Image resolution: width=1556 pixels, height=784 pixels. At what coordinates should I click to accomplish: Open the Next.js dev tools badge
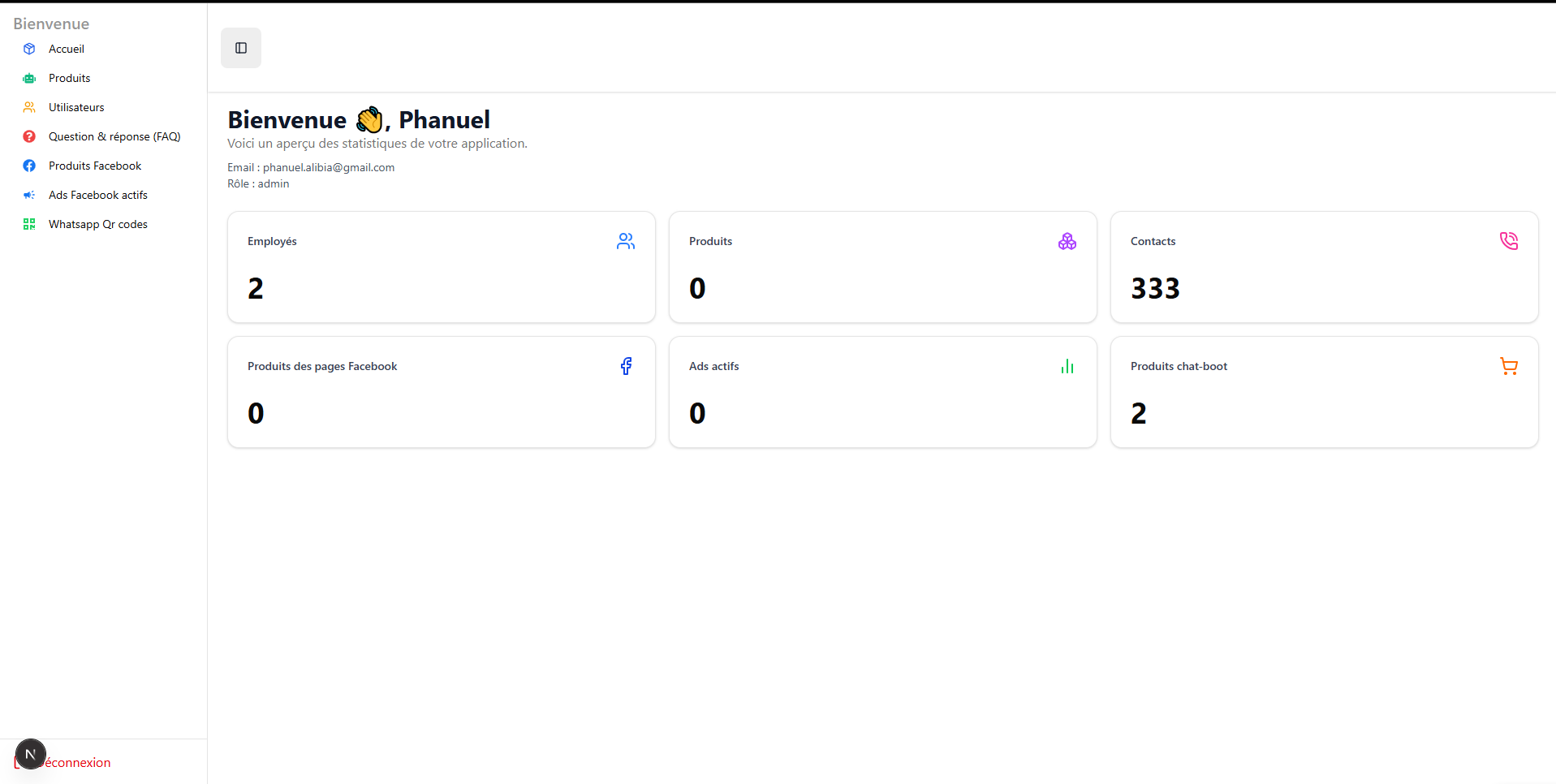(x=31, y=754)
